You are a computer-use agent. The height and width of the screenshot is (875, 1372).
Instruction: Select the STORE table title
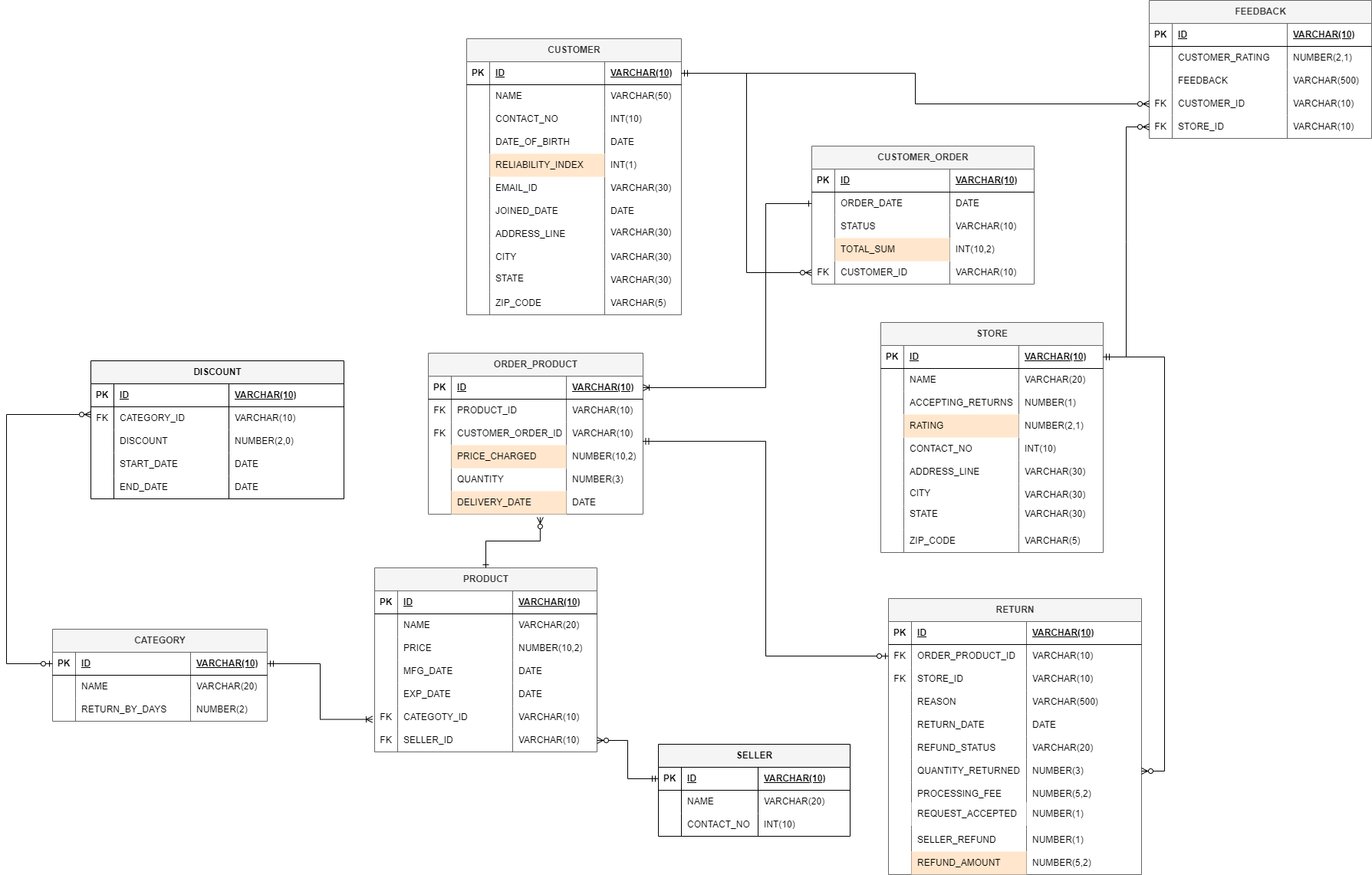pyautogui.click(x=992, y=334)
